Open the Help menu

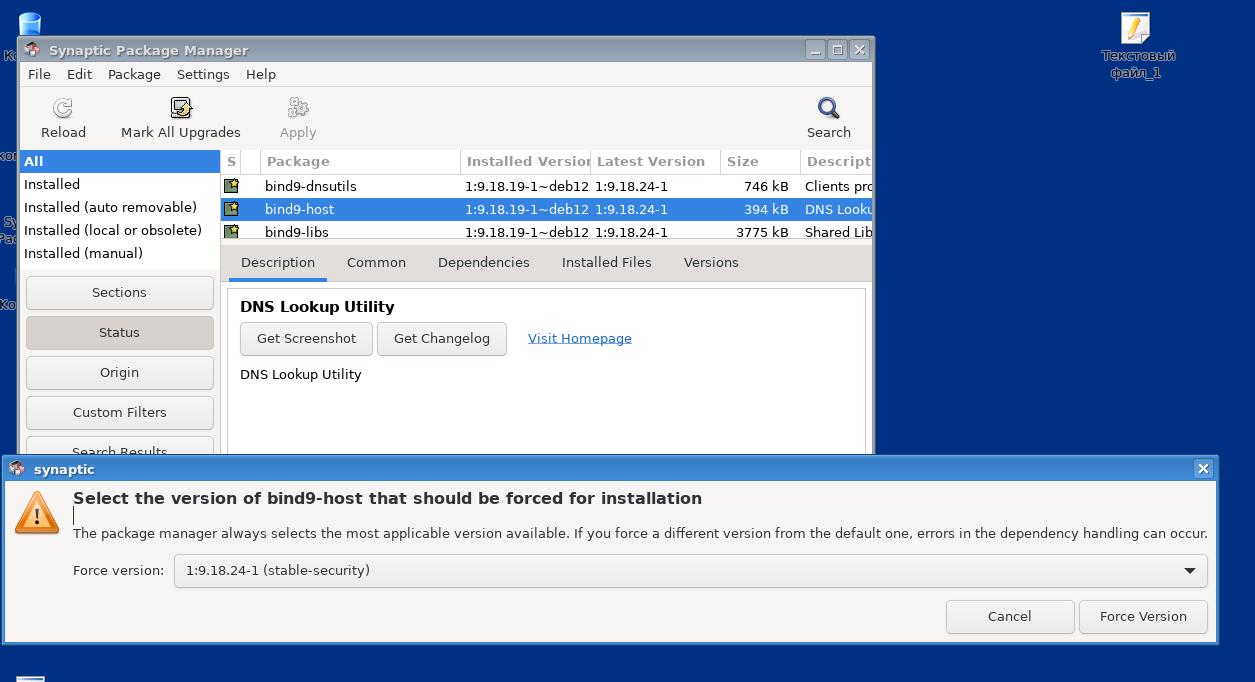261,74
